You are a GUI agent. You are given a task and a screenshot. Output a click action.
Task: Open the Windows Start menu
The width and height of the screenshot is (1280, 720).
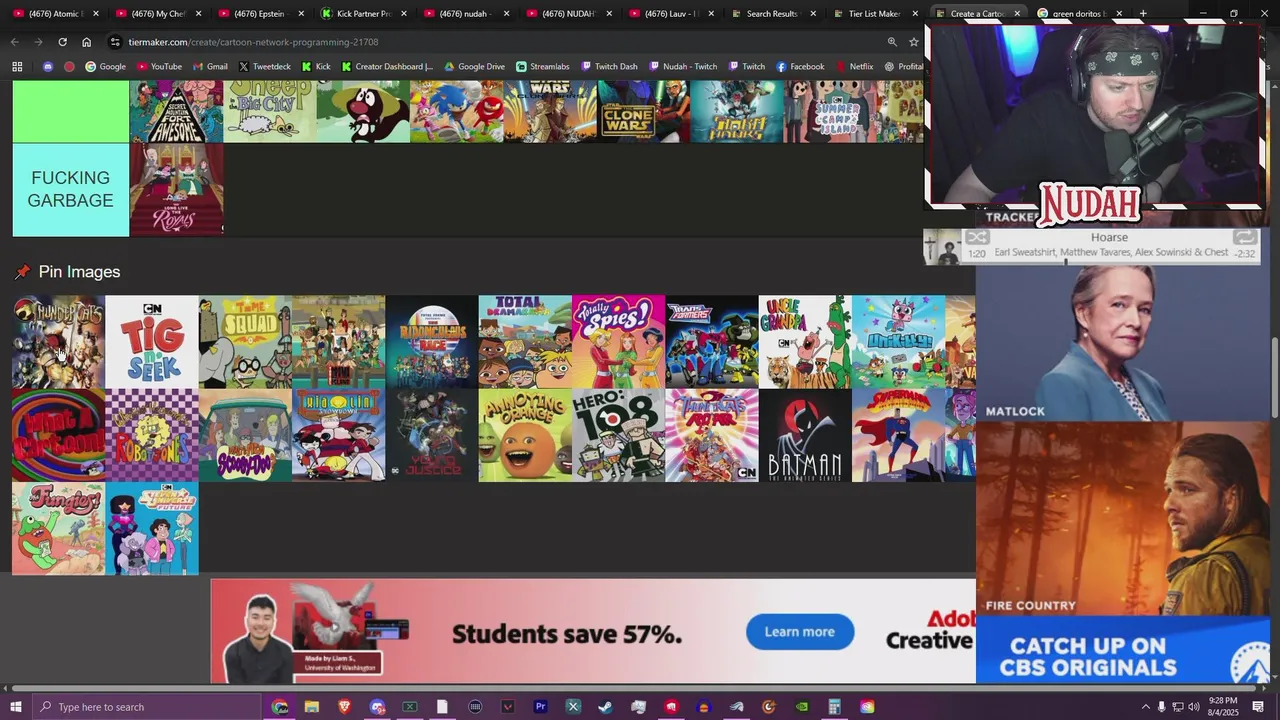[x=15, y=707]
